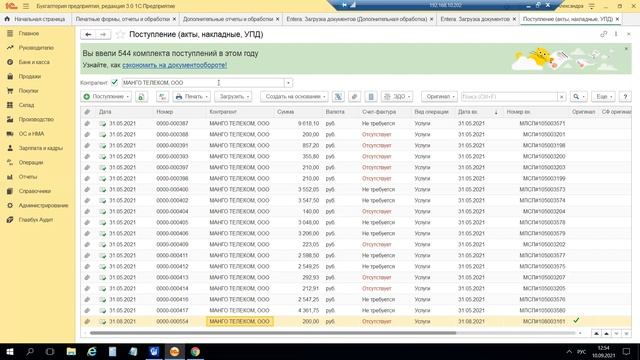The width and height of the screenshot is (640, 360).
Task: Toggle the Контрагент filter checkbox
Action: coord(114,82)
